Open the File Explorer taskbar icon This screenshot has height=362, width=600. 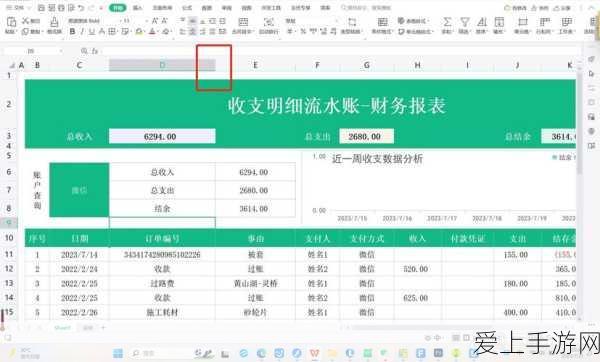[x=332, y=353]
